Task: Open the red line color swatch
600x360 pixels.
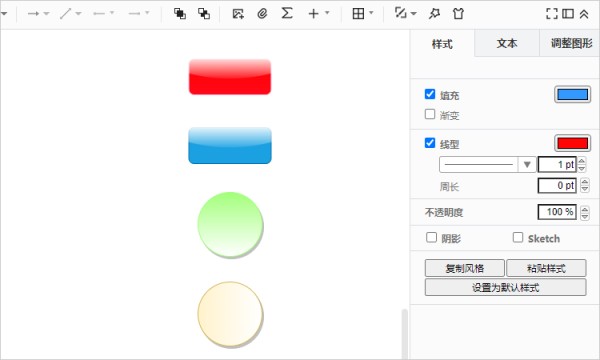Action: tap(572, 143)
